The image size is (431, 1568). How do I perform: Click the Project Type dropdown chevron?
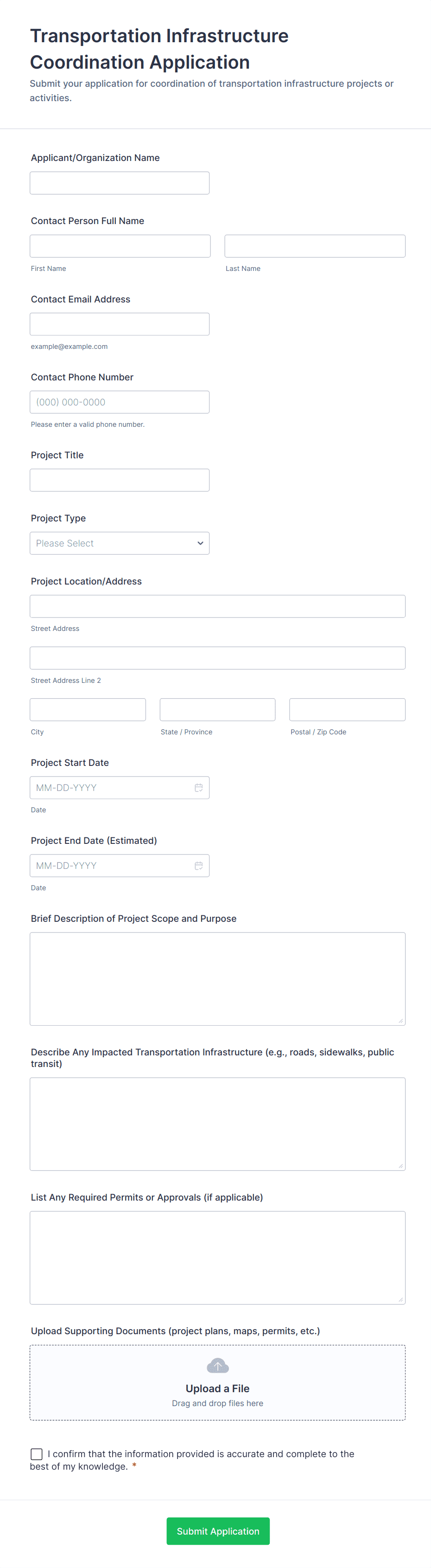click(x=200, y=543)
